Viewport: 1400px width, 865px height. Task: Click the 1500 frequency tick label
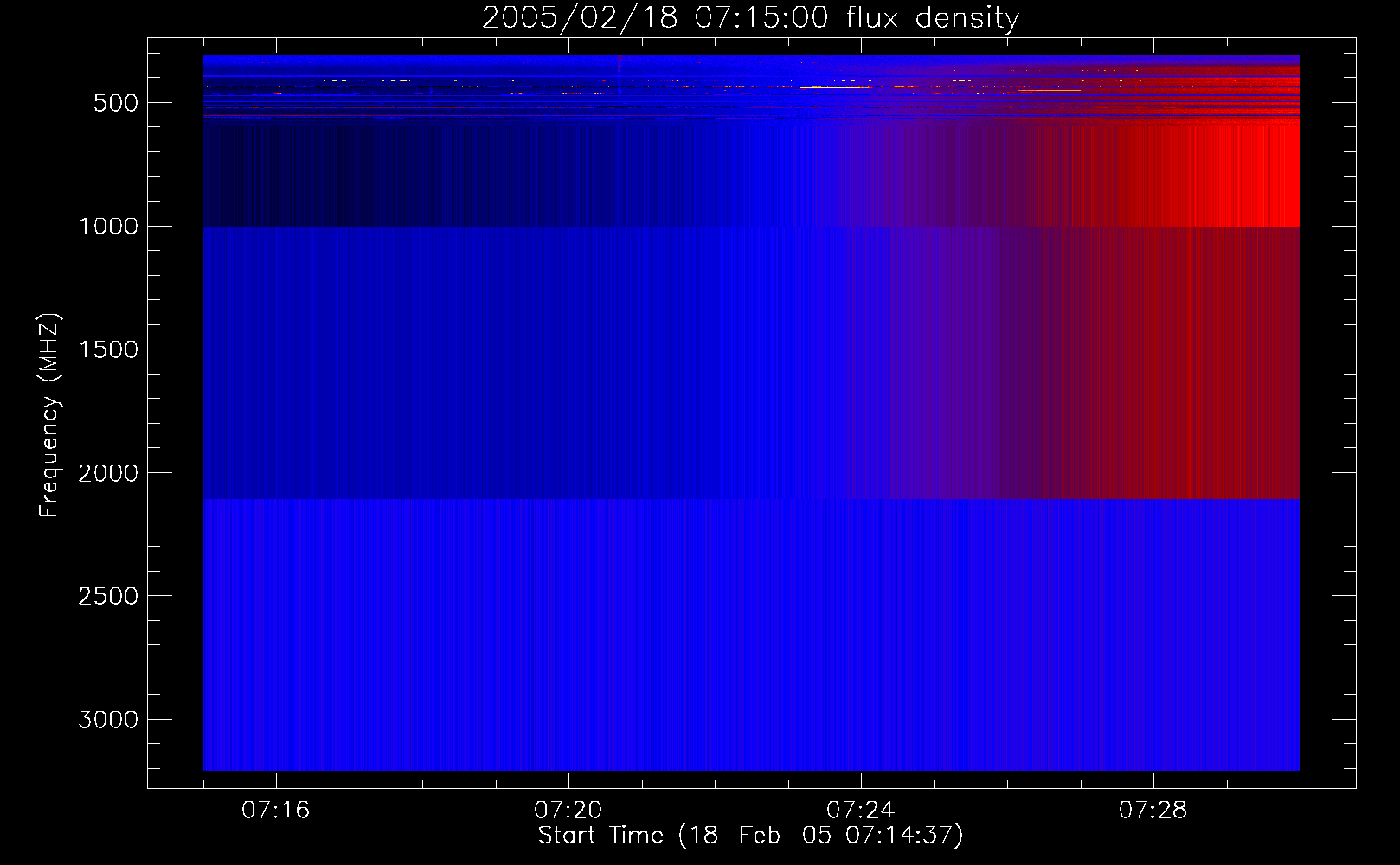[x=108, y=350]
